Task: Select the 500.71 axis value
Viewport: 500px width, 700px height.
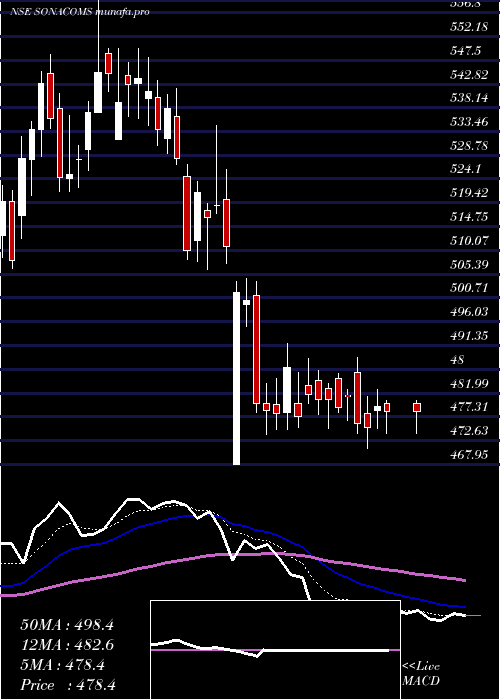Action: pos(468,288)
